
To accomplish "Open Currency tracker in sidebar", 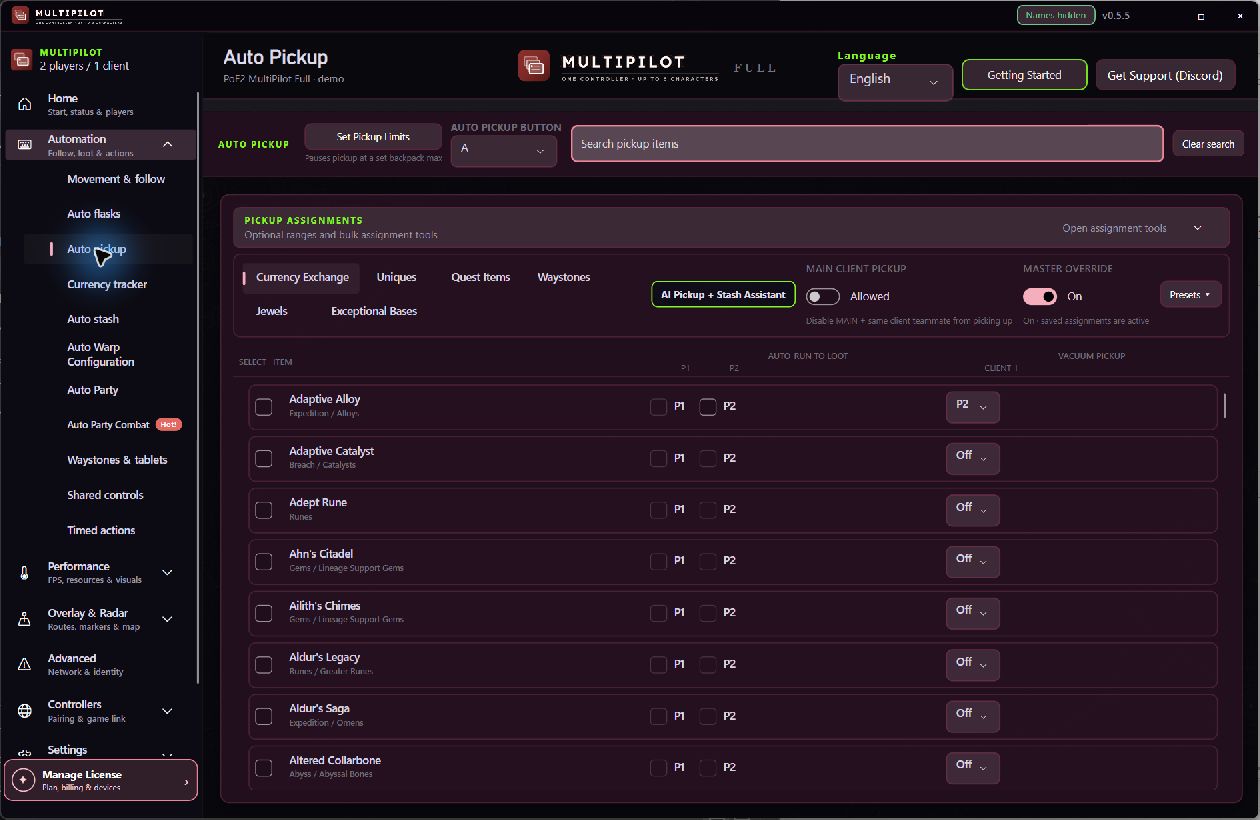I will coord(107,285).
